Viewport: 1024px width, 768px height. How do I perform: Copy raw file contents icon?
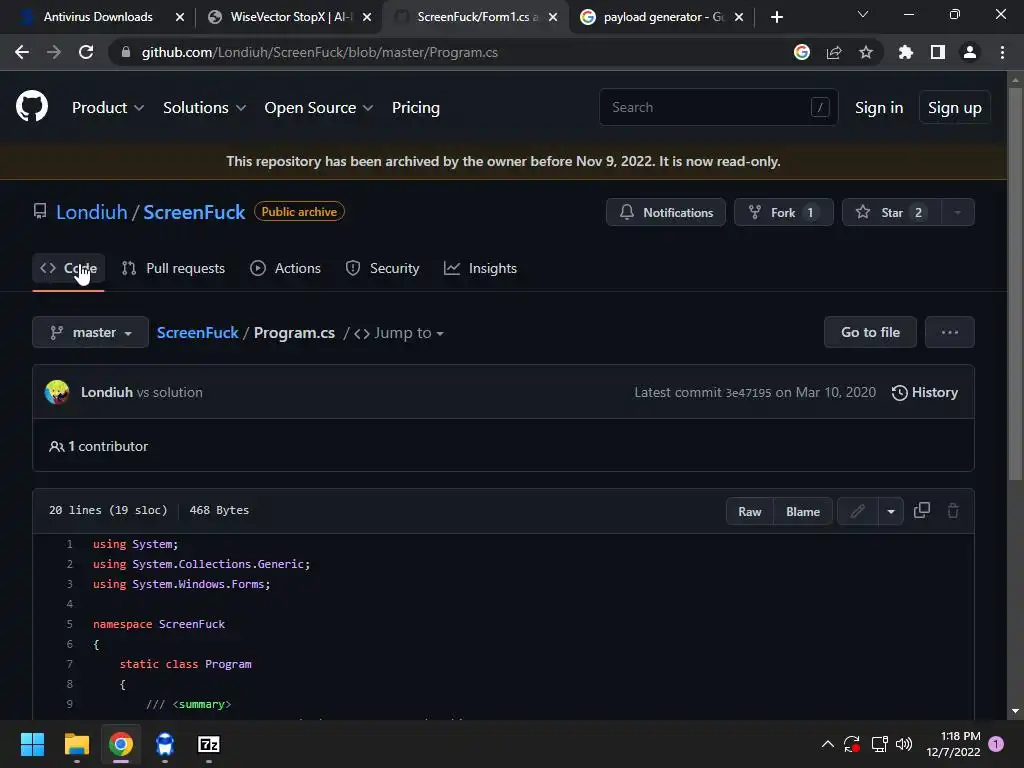click(921, 511)
